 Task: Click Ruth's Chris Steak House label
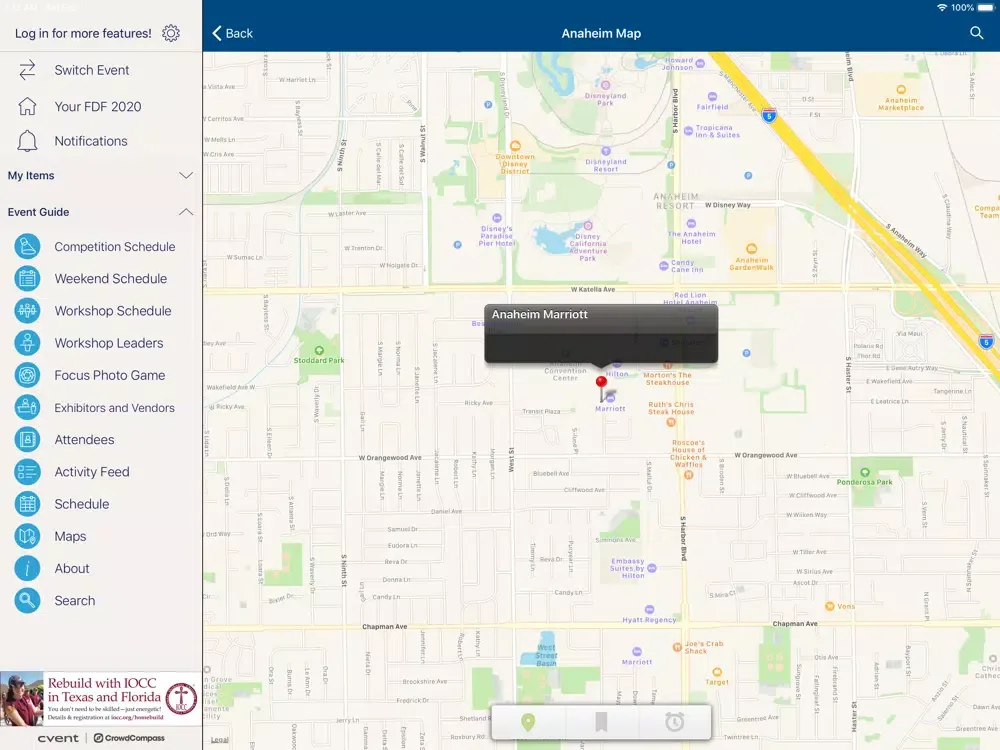[671, 408]
